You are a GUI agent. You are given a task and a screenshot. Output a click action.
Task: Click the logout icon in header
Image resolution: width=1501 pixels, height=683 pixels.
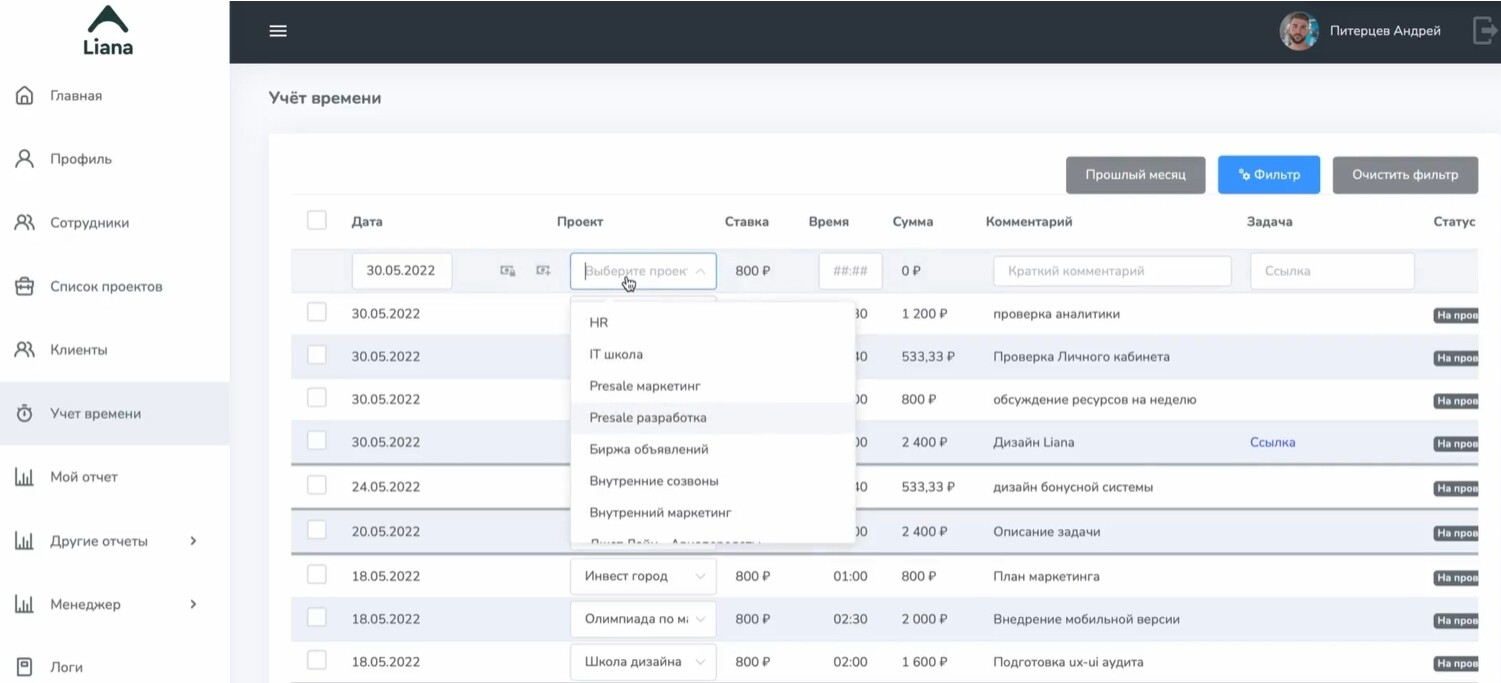(1484, 31)
